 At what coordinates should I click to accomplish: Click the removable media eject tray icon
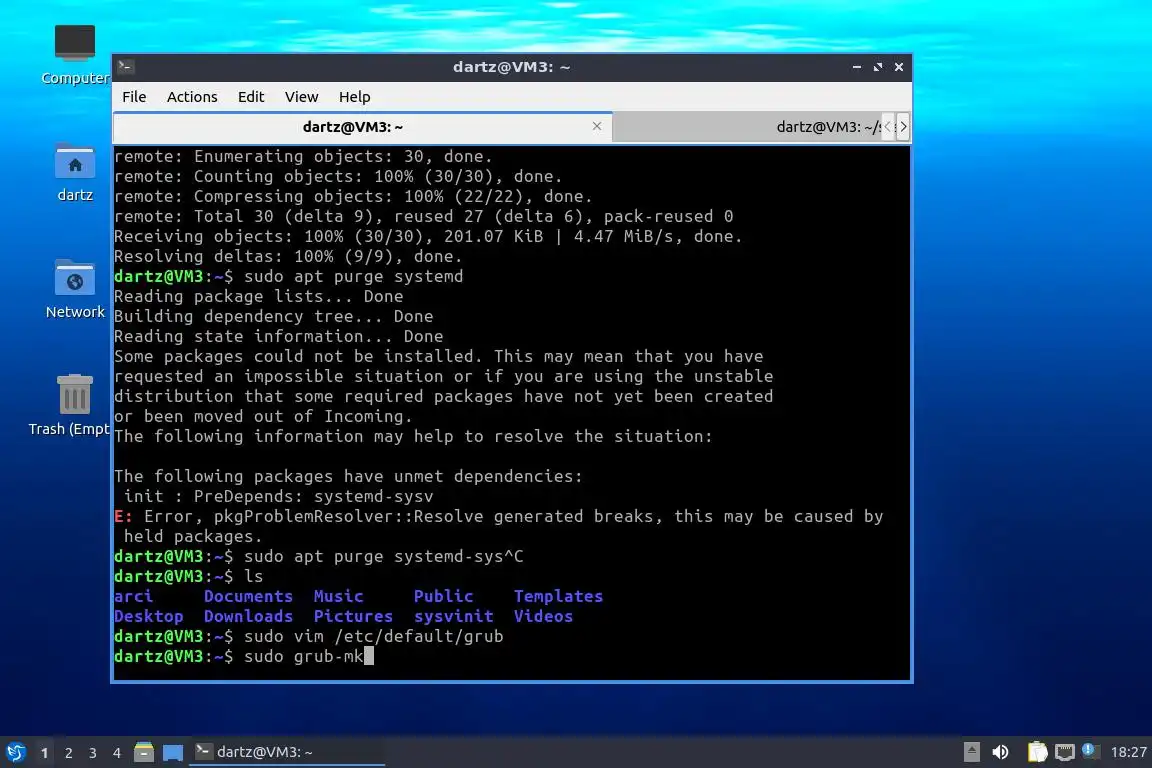[x=971, y=752]
